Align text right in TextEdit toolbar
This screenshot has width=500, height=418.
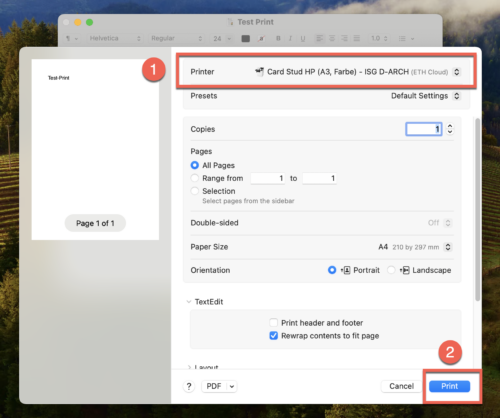click(x=344, y=38)
